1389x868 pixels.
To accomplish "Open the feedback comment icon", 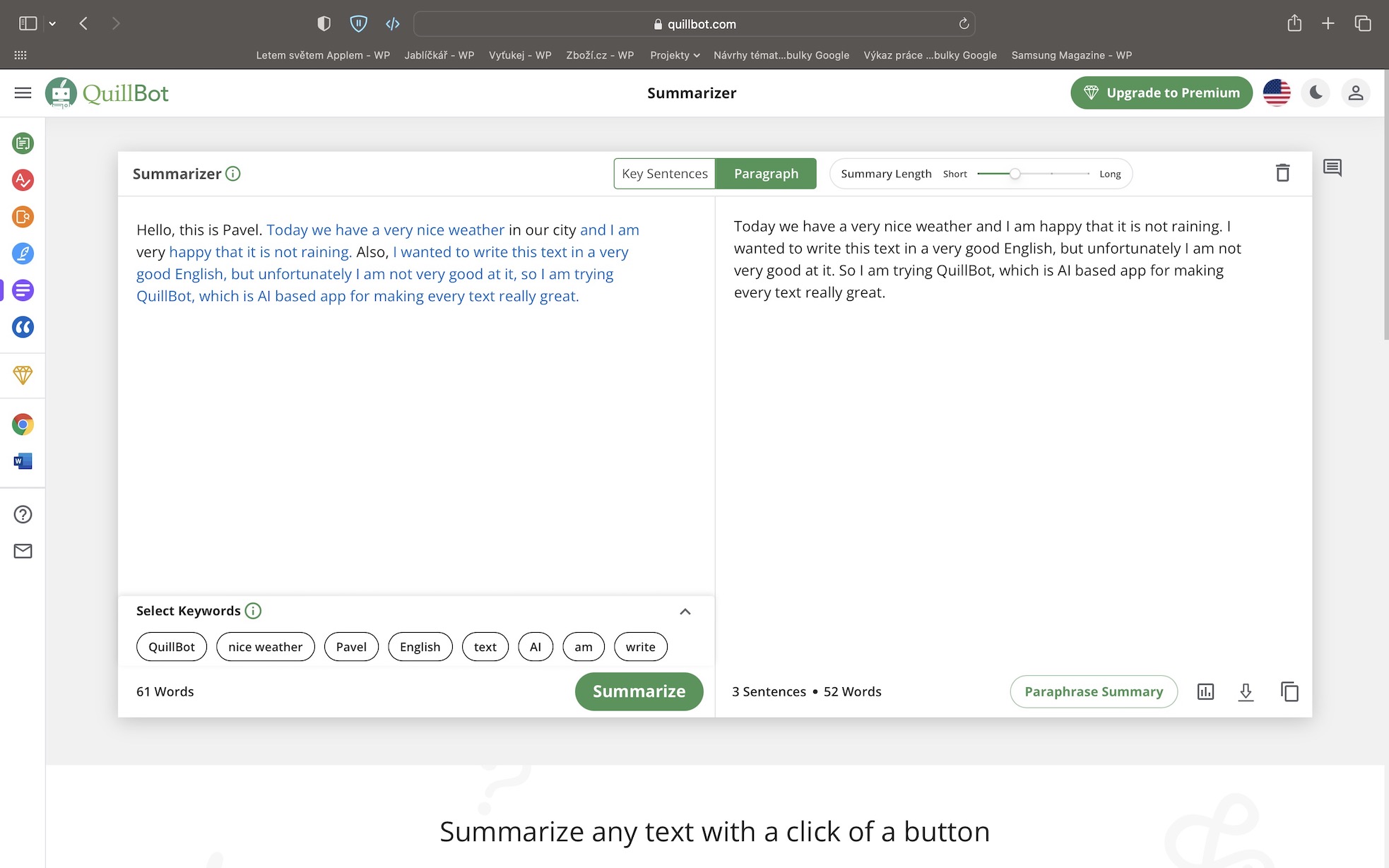I will [1332, 168].
